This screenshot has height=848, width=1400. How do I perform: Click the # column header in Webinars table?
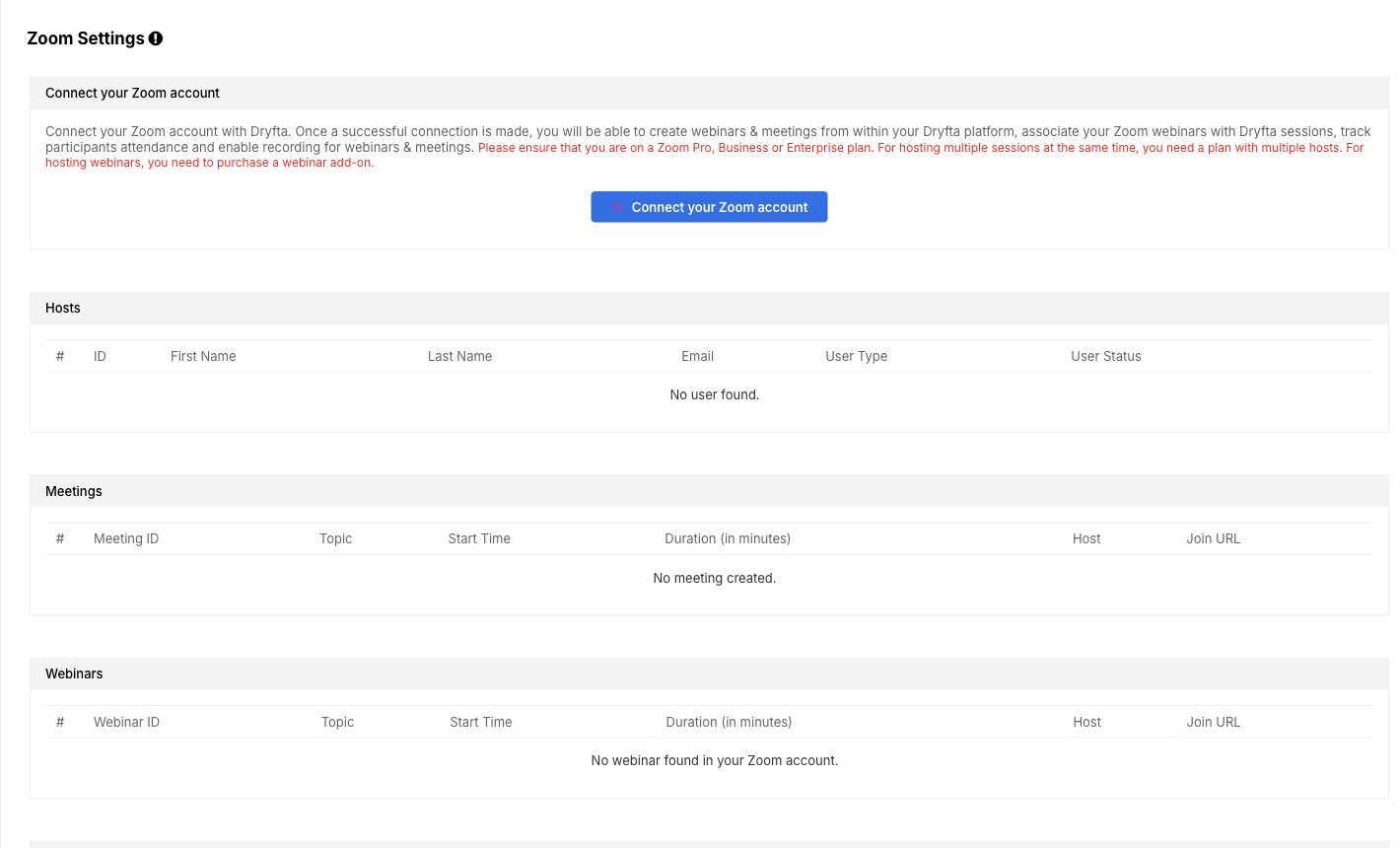[x=60, y=722]
